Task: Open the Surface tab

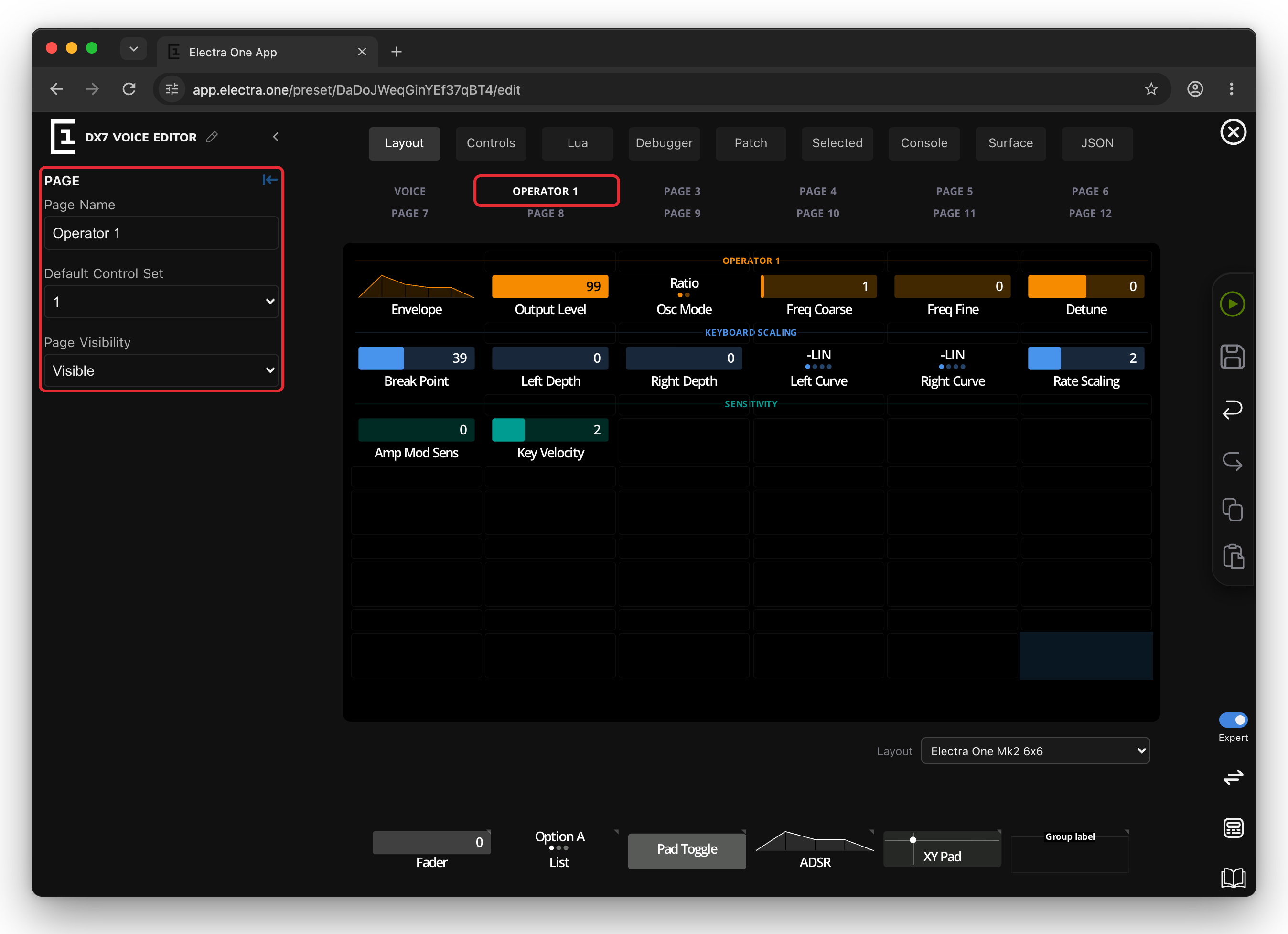Action: click(x=1010, y=143)
